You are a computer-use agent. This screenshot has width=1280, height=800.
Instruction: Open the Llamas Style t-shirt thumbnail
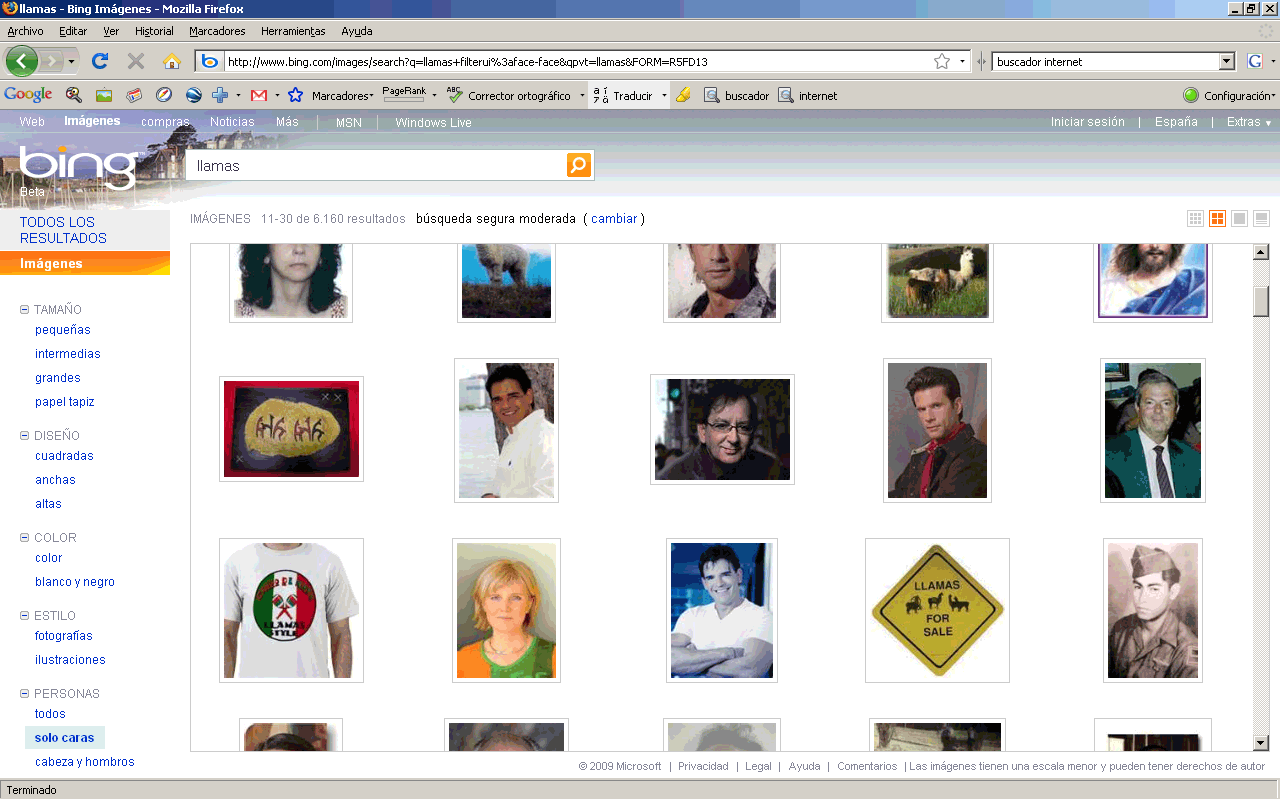click(x=291, y=610)
